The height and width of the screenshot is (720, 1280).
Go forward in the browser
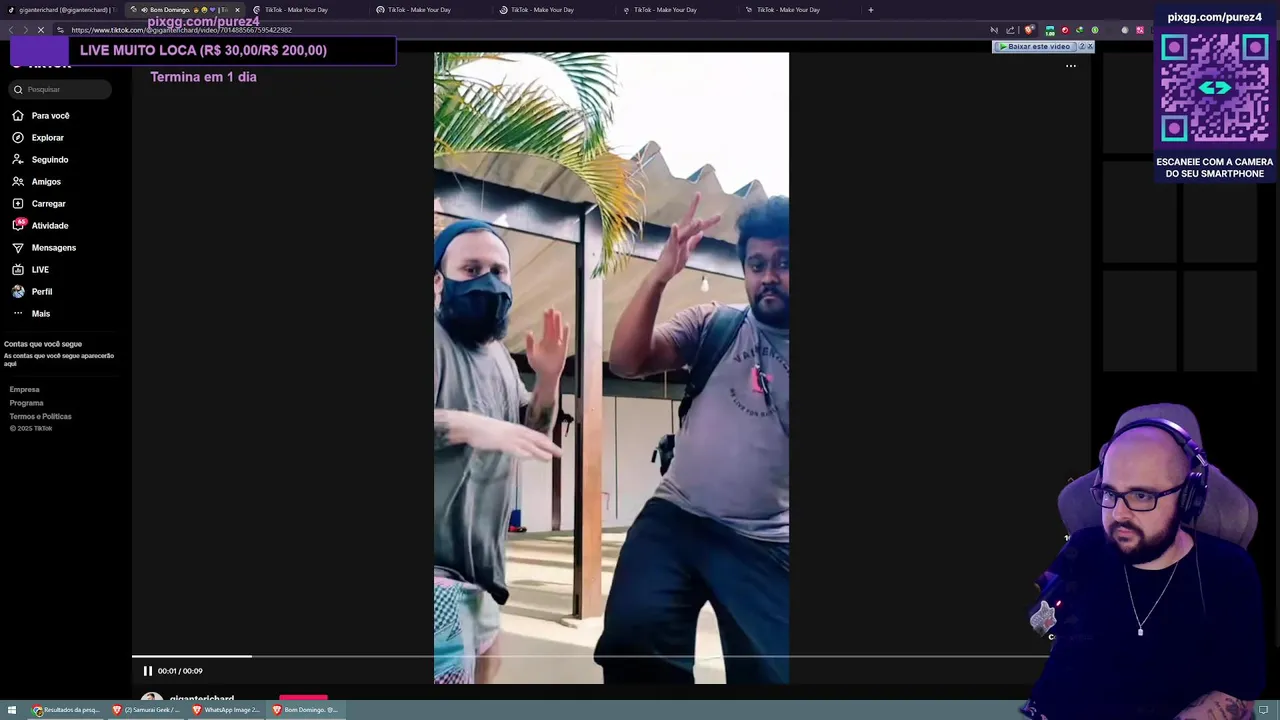pyautogui.click(x=25, y=30)
